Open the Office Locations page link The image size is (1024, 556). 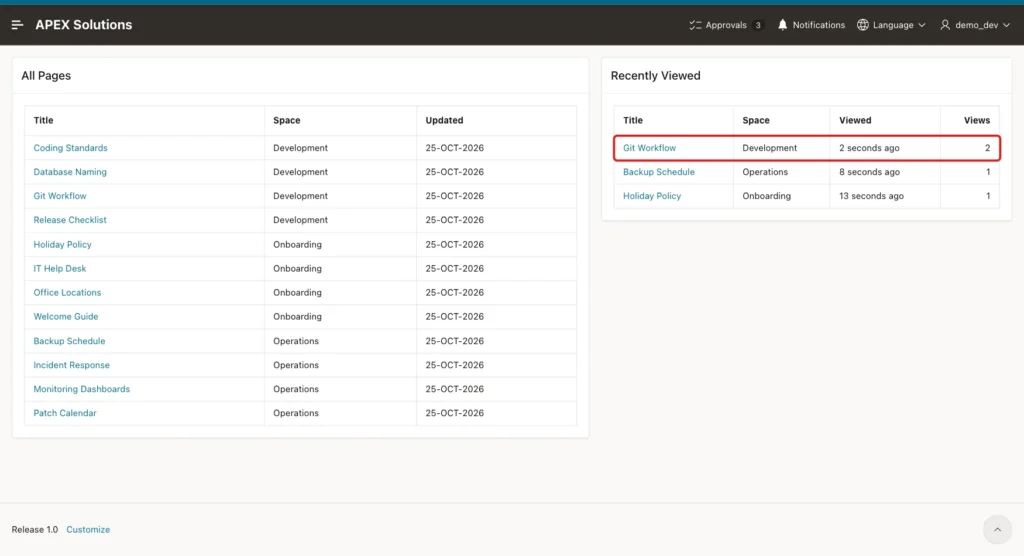coord(67,293)
